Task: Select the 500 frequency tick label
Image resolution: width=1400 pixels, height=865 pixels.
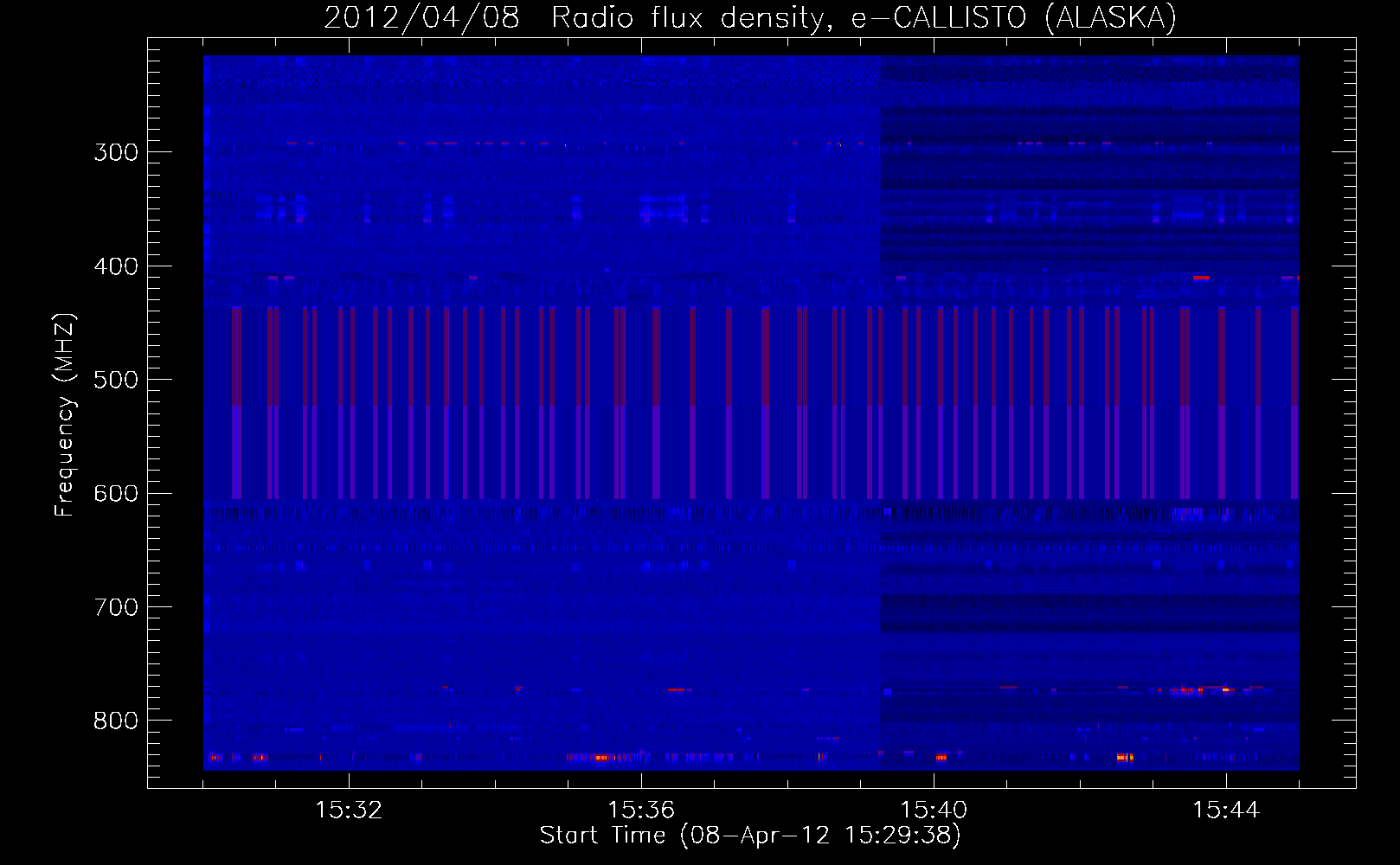Action: click(x=116, y=380)
